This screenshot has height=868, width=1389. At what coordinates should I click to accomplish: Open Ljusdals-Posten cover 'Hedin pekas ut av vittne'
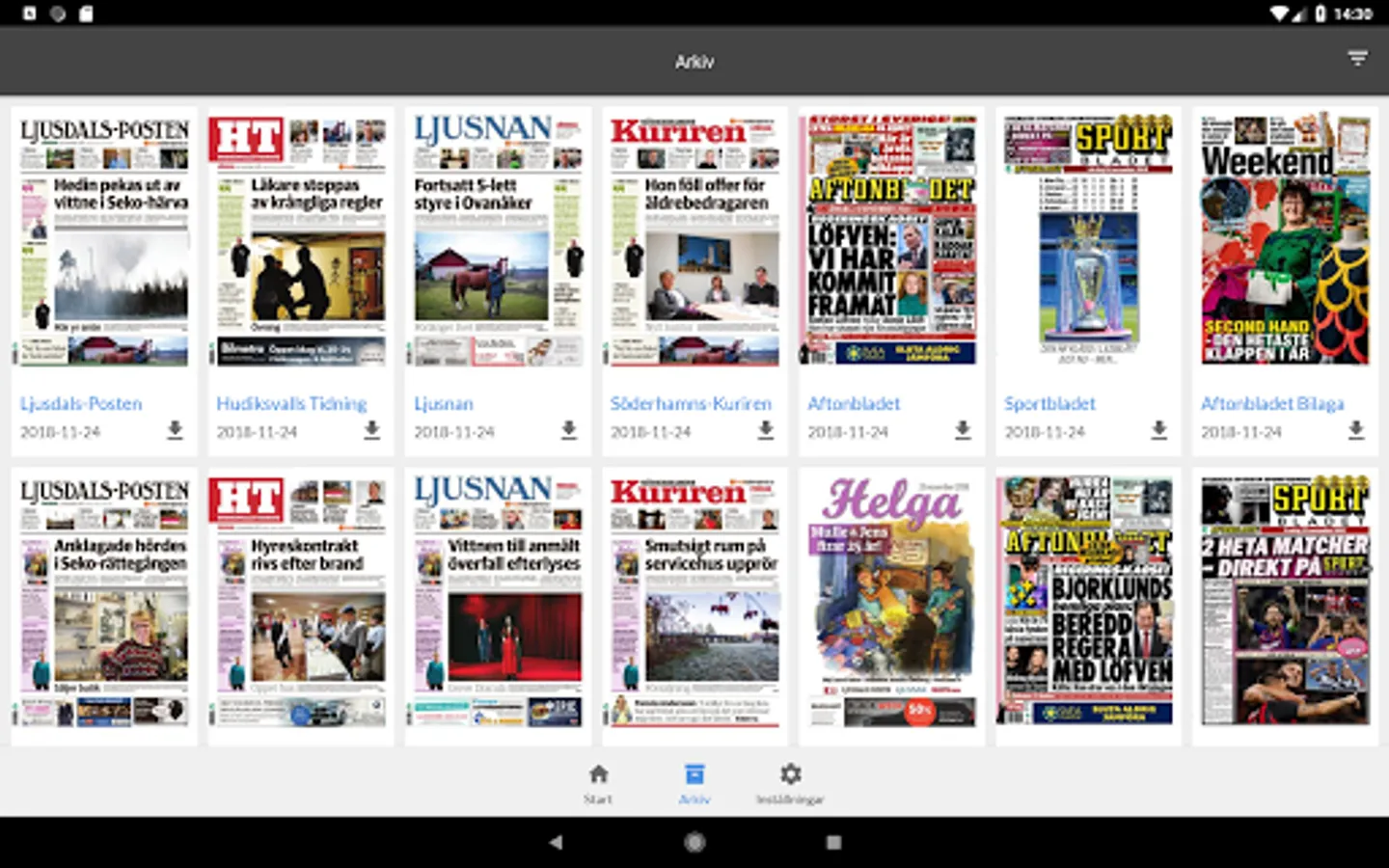(104, 241)
